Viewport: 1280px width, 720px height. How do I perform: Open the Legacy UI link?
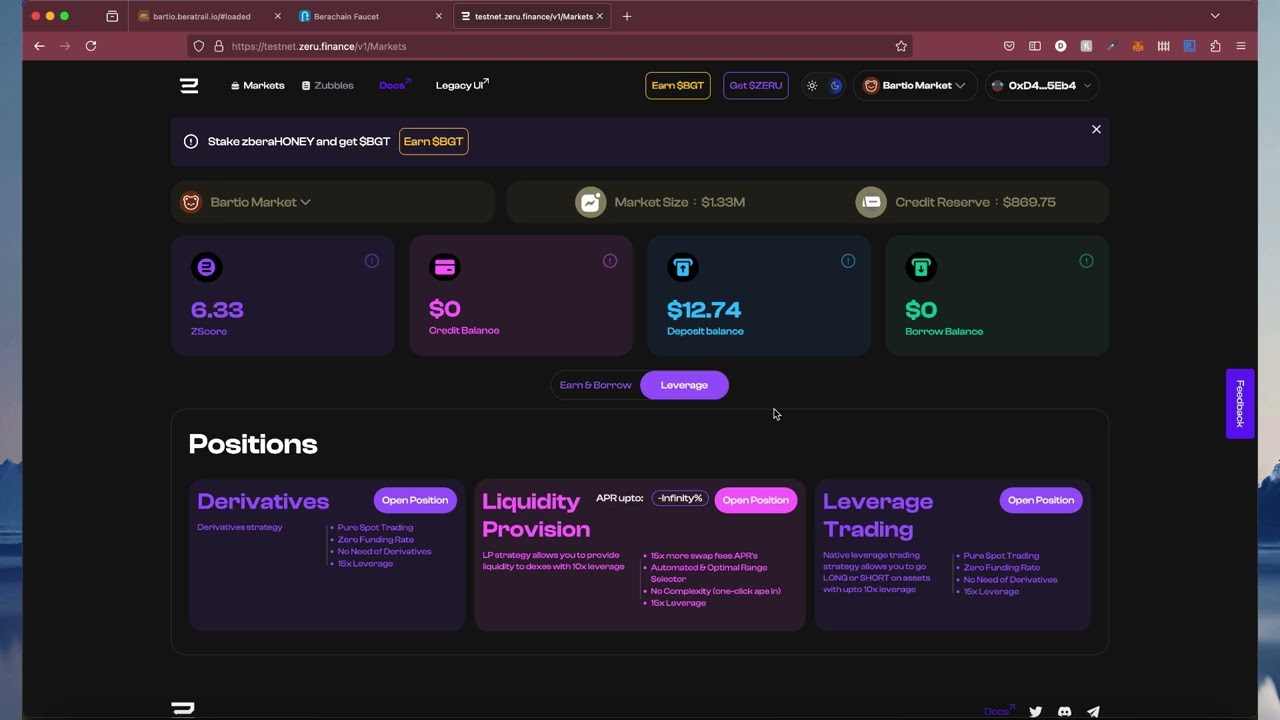pyautogui.click(x=462, y=86)
